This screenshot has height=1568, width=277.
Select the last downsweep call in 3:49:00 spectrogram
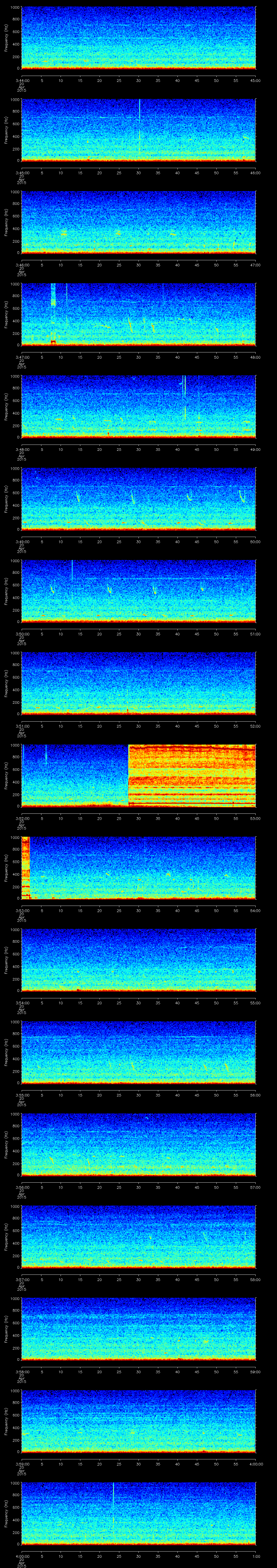pos(242,496)
